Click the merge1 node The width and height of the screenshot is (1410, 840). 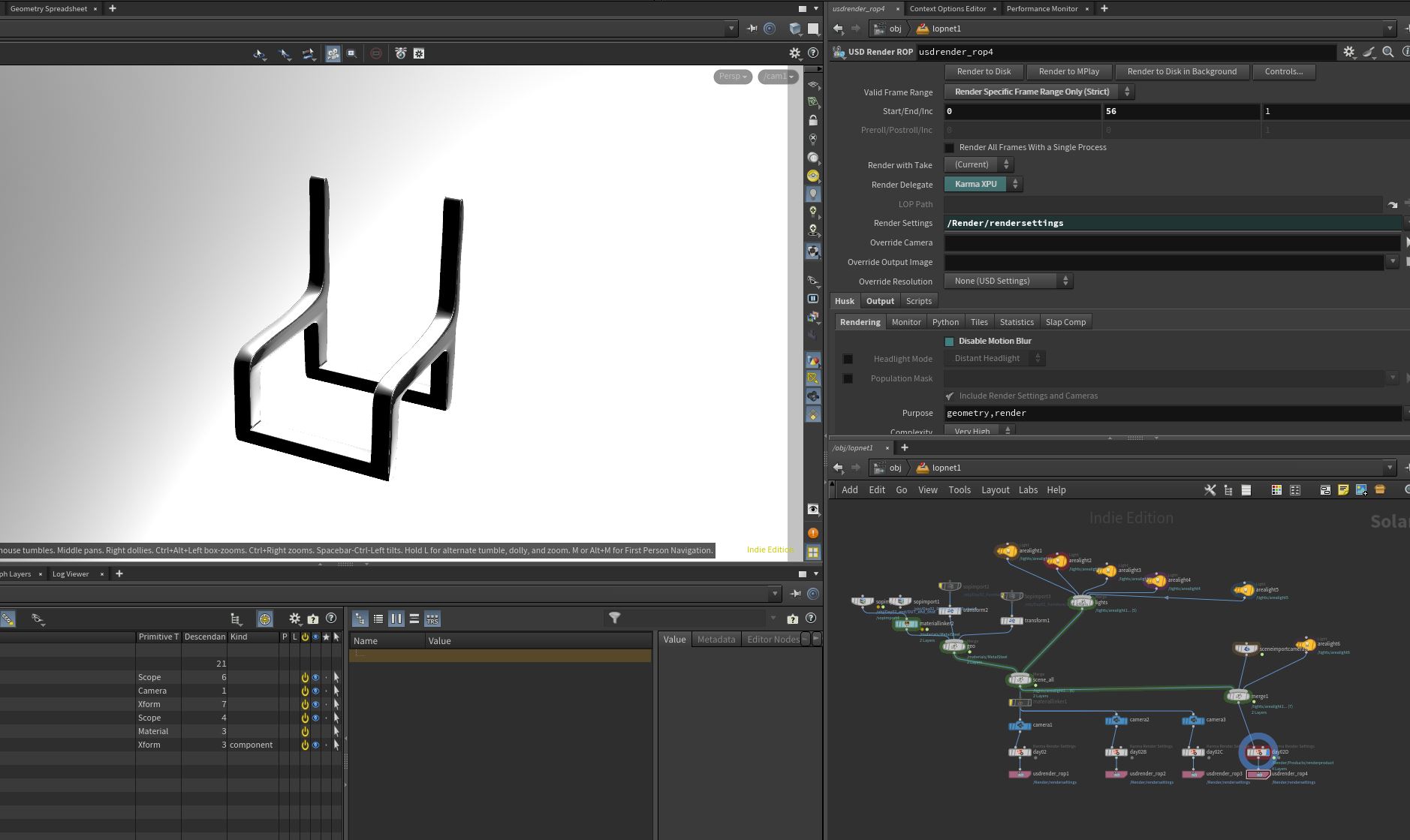pos(1237,696)
